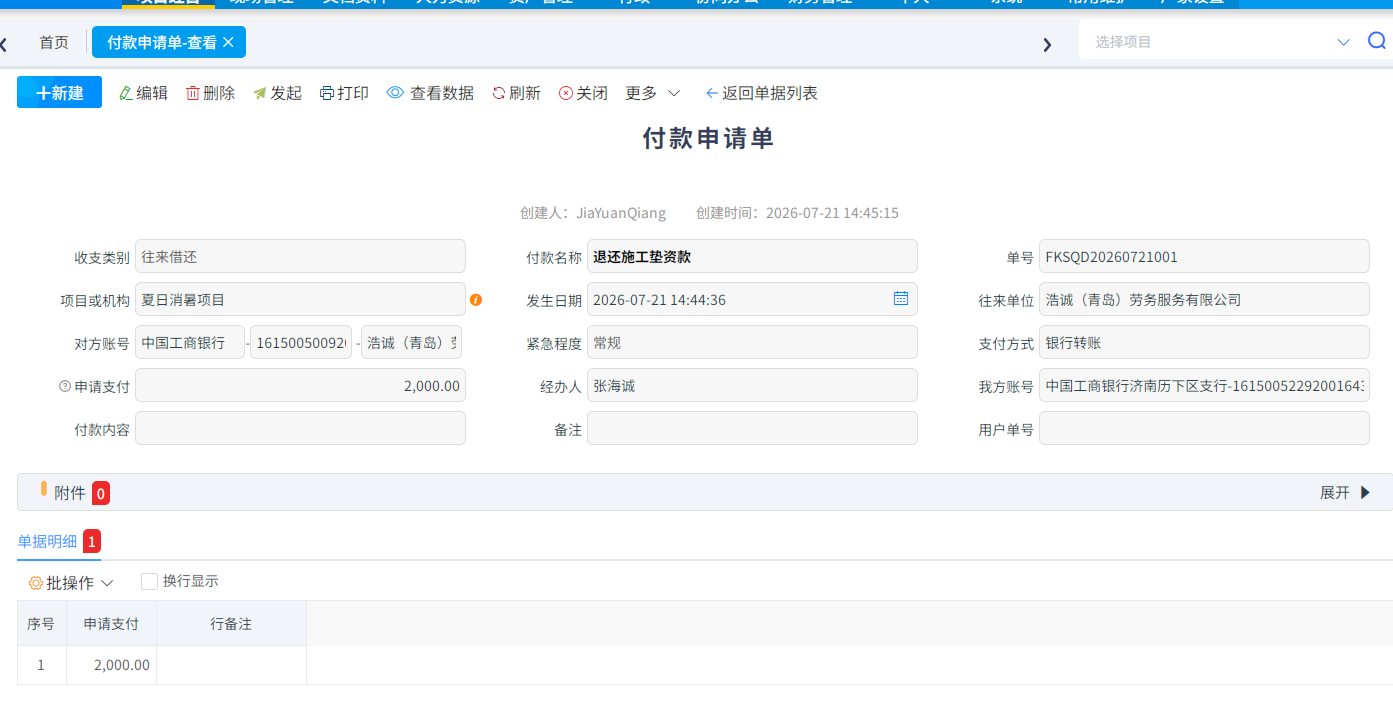1393x703 pixels.
Task: Click the orange info icon beside 项目或机构
Action: [476, 299]
